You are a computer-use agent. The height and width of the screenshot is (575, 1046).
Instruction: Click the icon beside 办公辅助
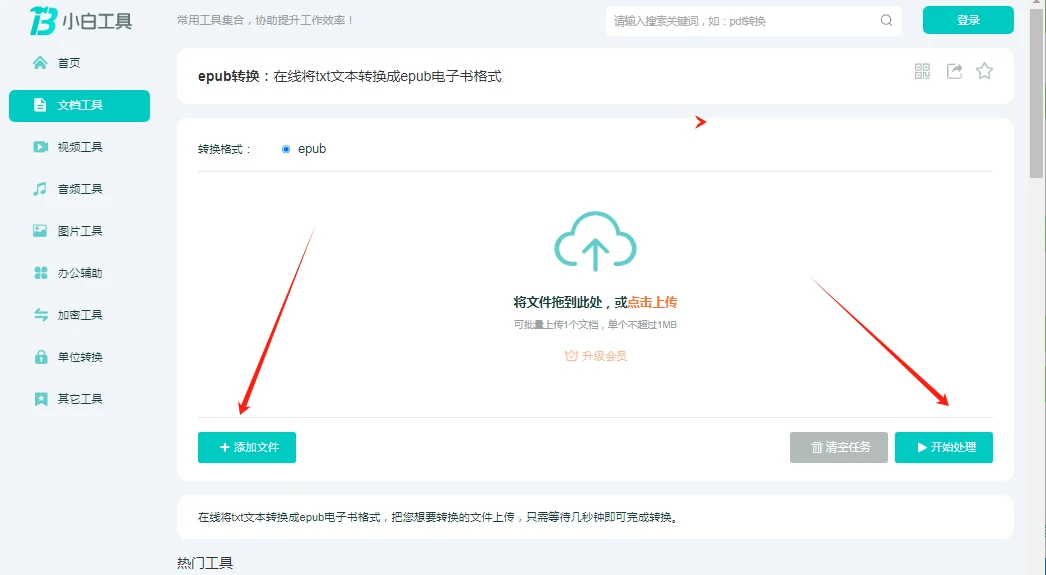point(41,273)
